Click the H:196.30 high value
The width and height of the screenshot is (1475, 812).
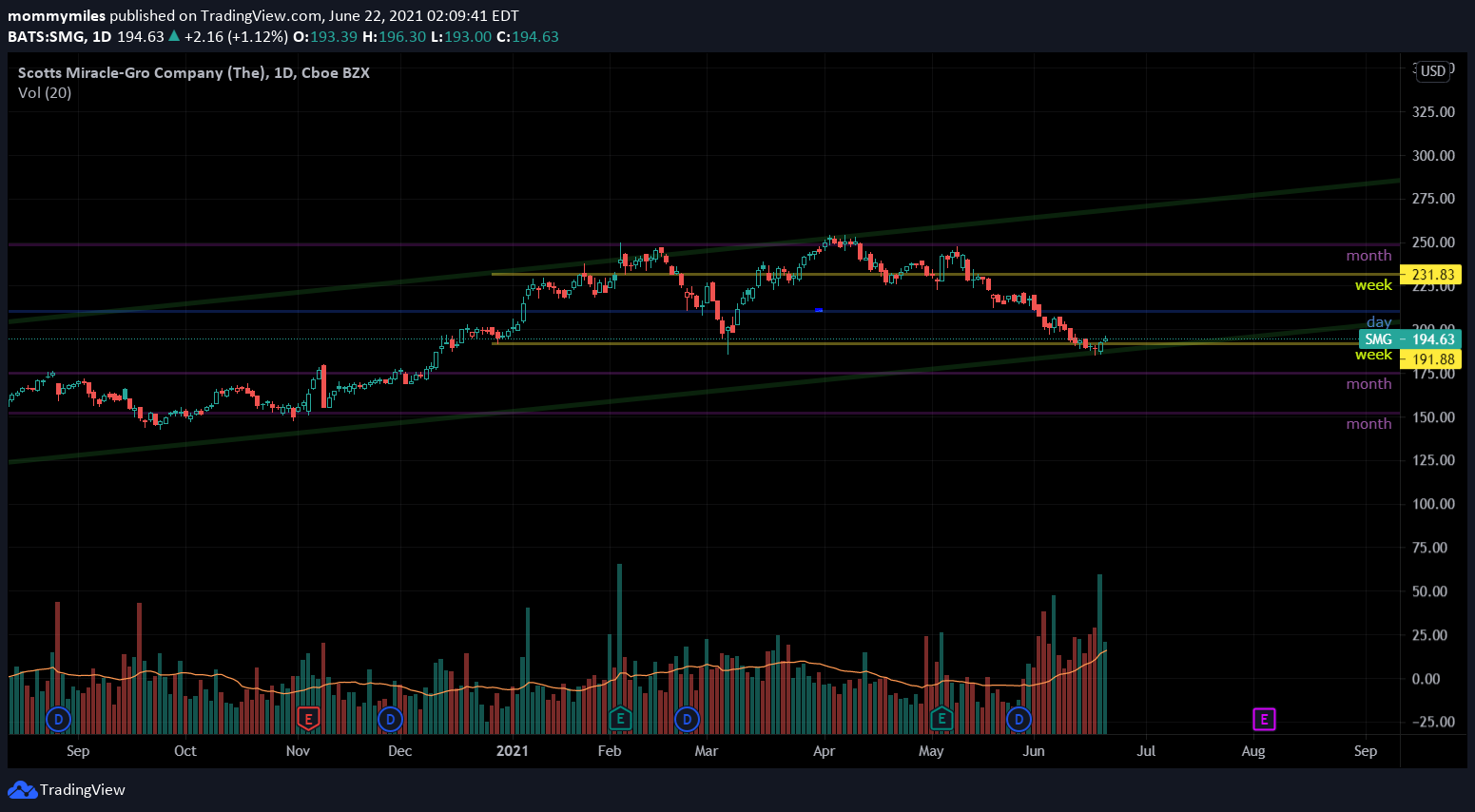(x=395, y=36)
